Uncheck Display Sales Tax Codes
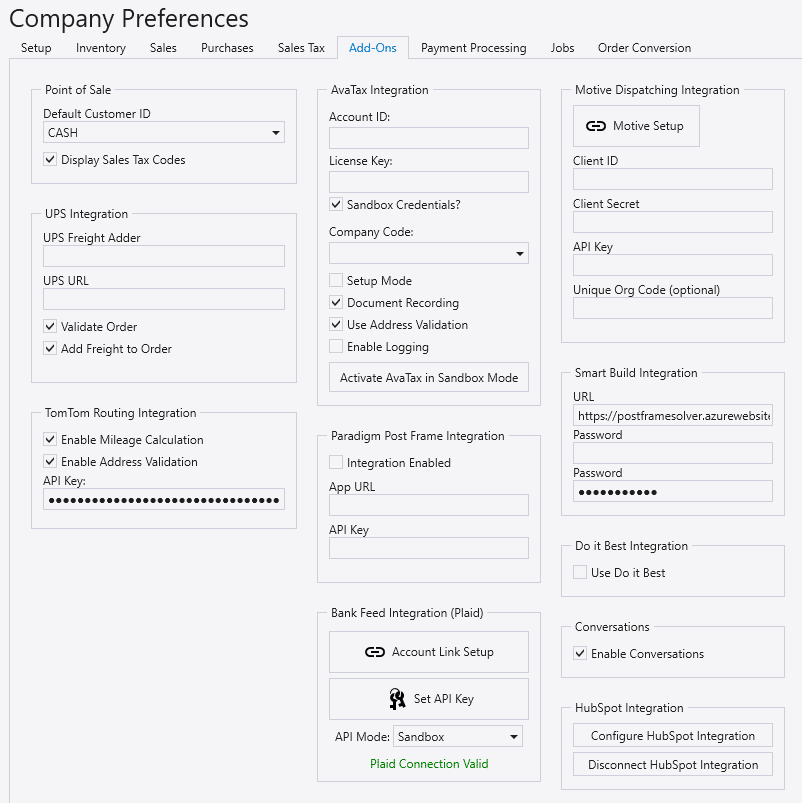Viewport: 802px width, 803px height. pyautogui.click(x=50, y=160)
